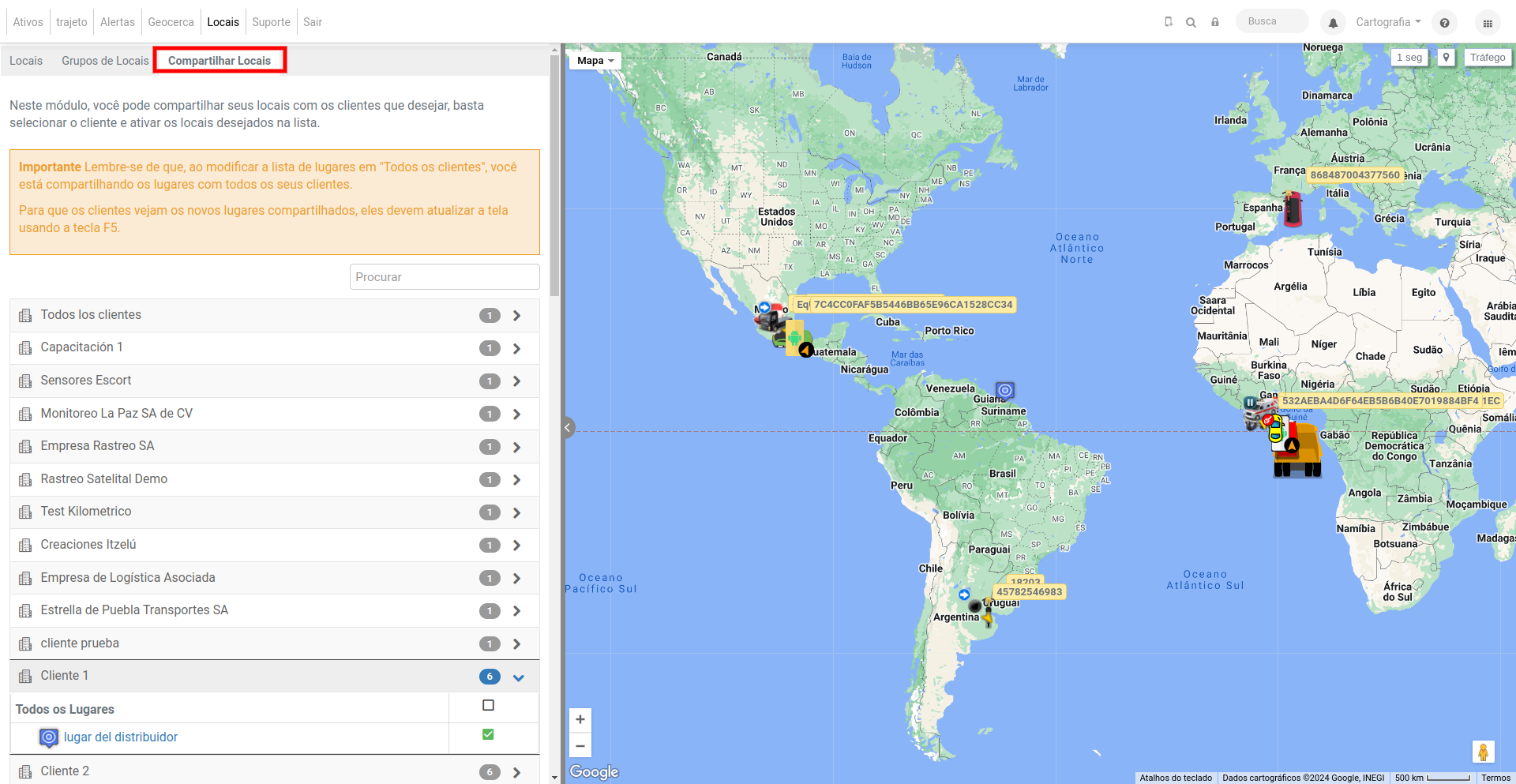Check the 'Todos os Lugares' checkbox
The image size is (1516, 784).
488,705
